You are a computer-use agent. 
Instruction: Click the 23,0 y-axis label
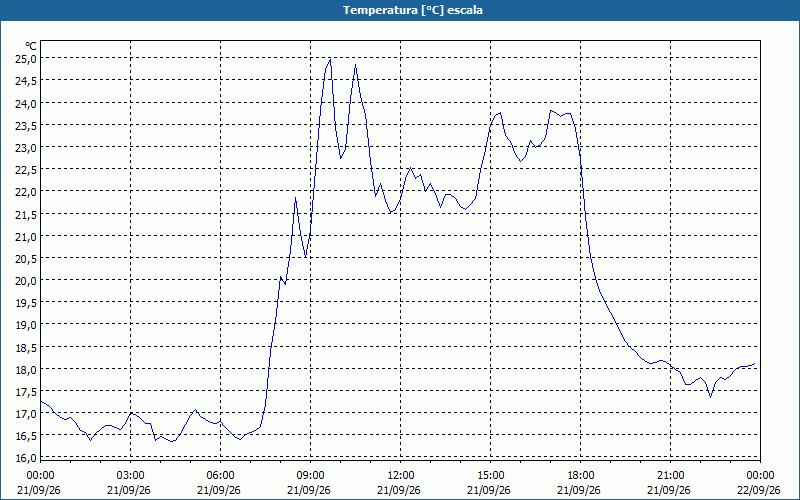click(25, 148)
